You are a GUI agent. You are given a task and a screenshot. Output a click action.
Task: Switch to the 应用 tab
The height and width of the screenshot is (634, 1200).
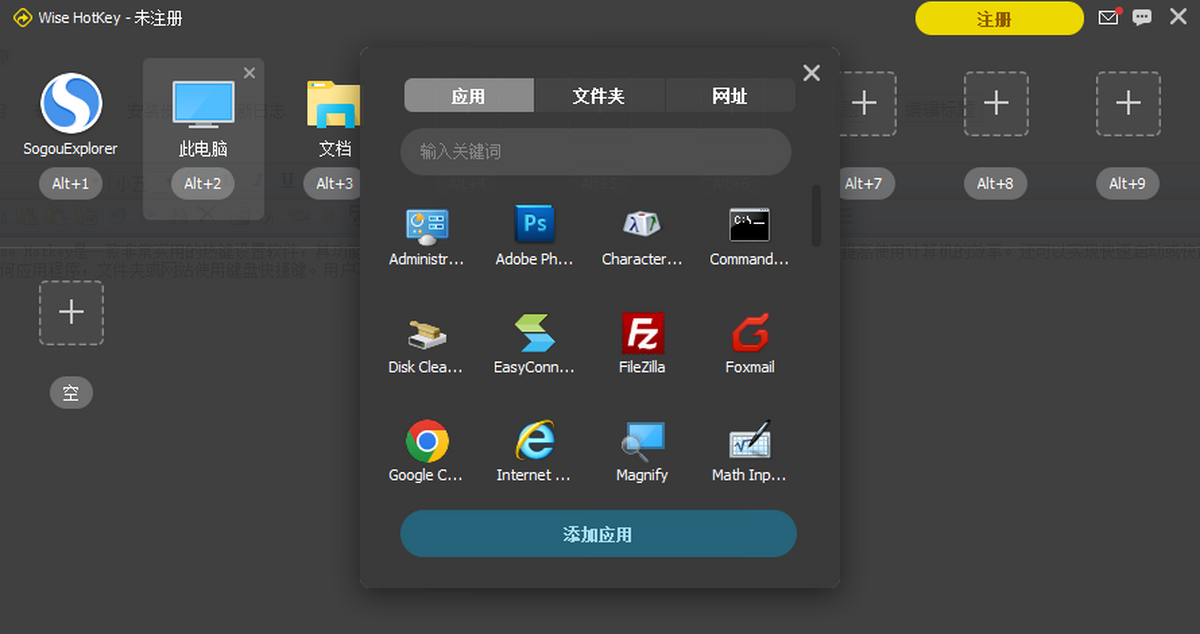tap(468, 96)
